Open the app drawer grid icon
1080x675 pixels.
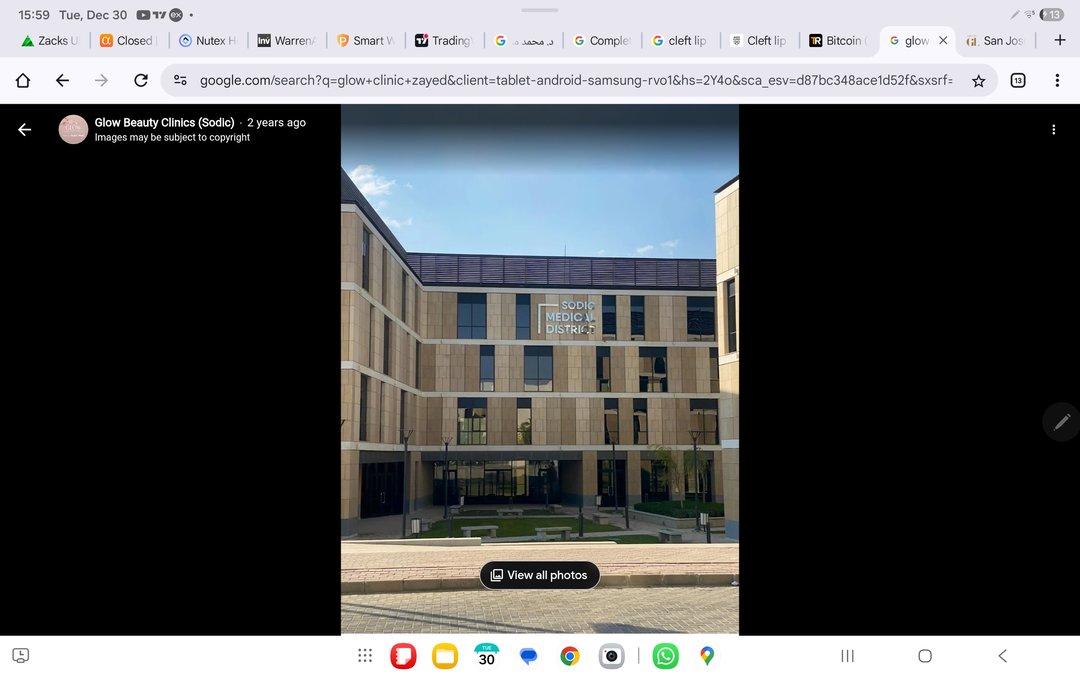(365, 656)
